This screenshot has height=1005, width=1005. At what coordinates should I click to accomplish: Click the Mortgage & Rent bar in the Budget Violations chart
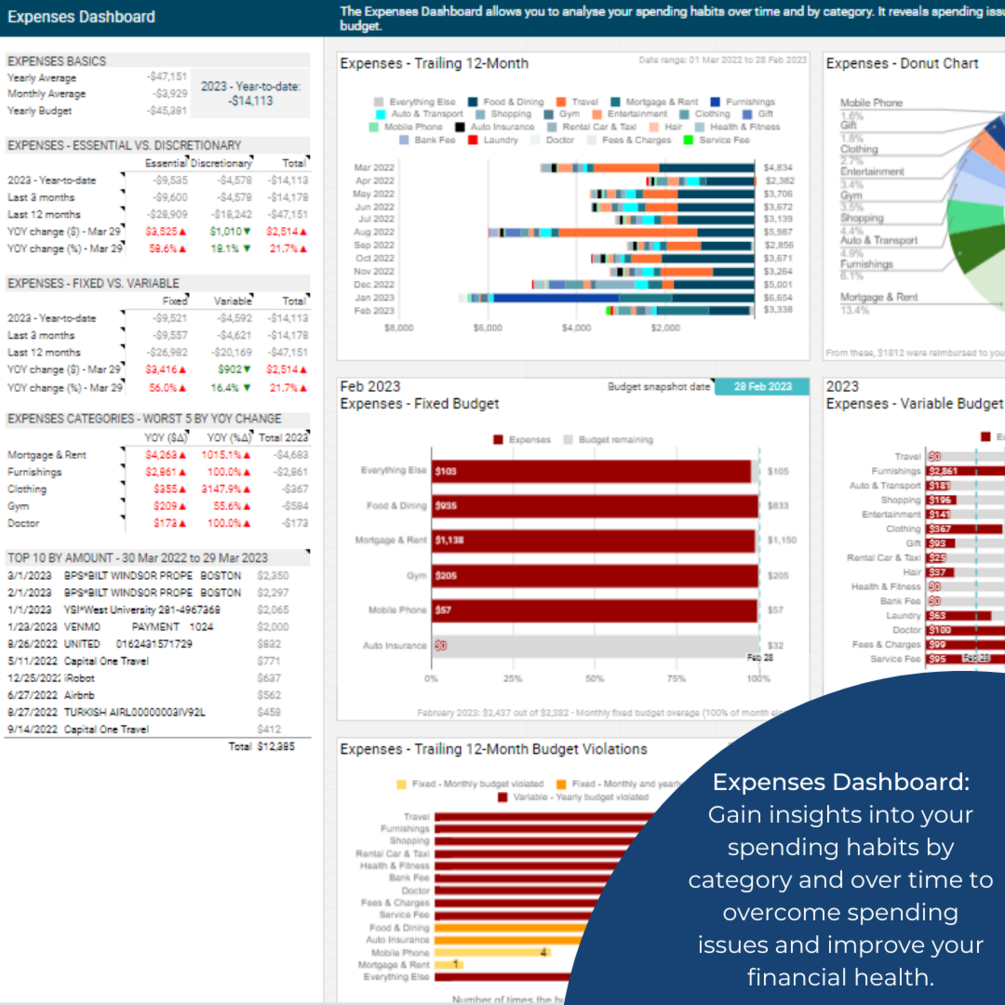pos(449,965)
